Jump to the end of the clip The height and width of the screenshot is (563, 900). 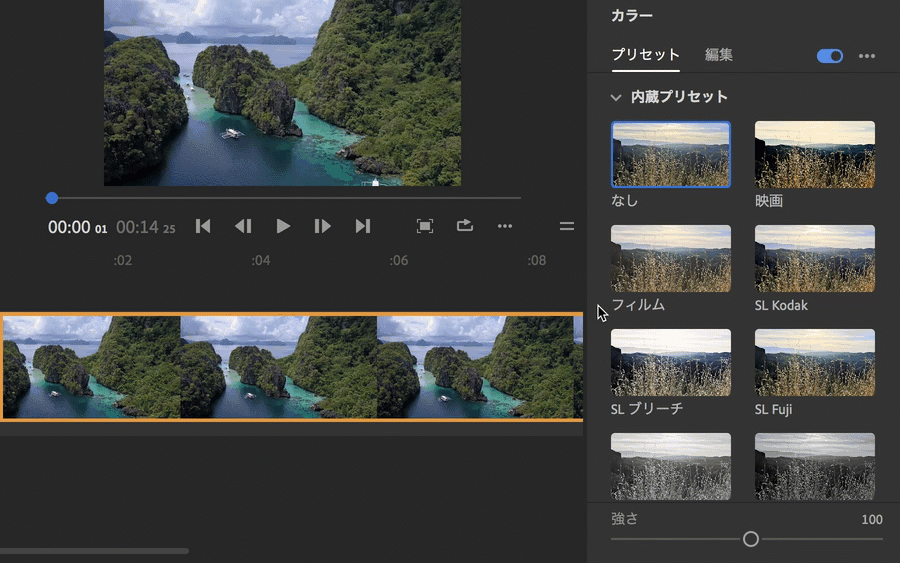pos(363,226)
